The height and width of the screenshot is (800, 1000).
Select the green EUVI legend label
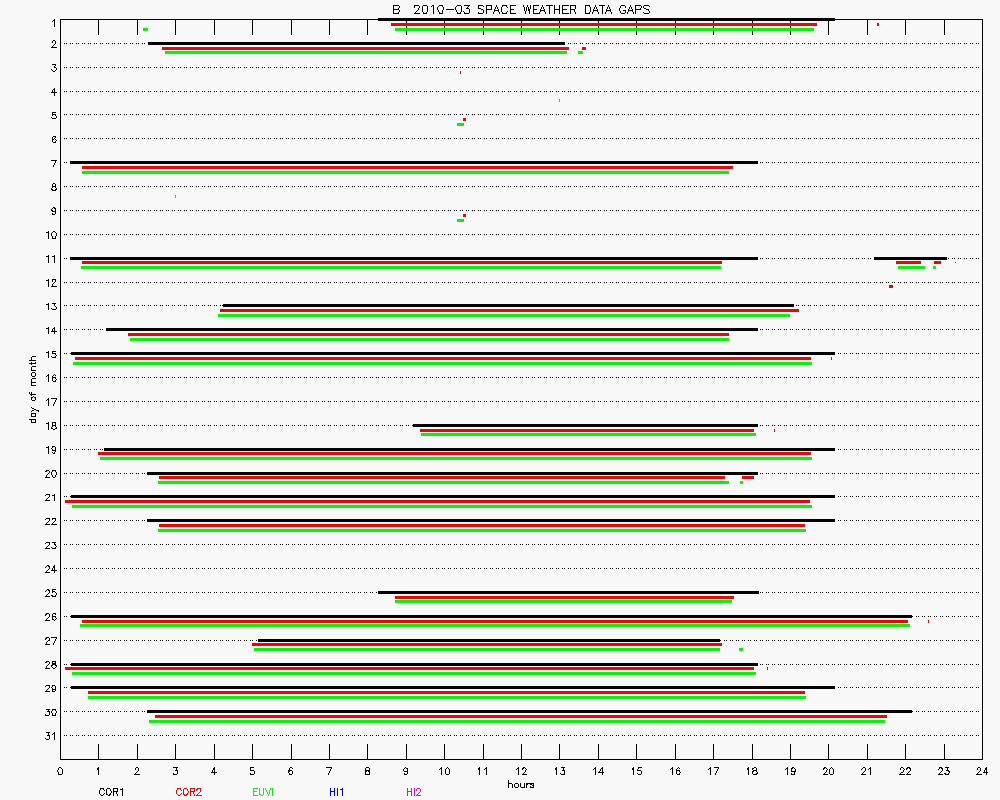tap(264, 792)
